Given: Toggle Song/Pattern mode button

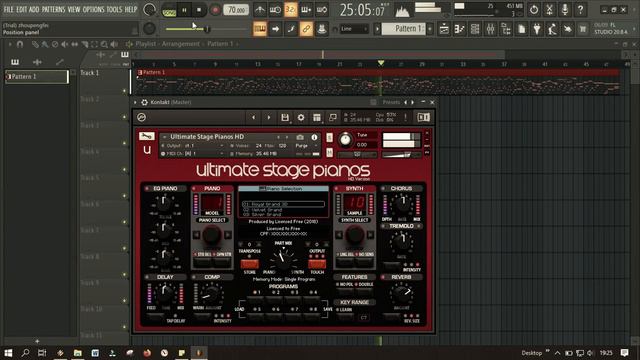Looking at the screenshot, I should [x=169, y=10].
